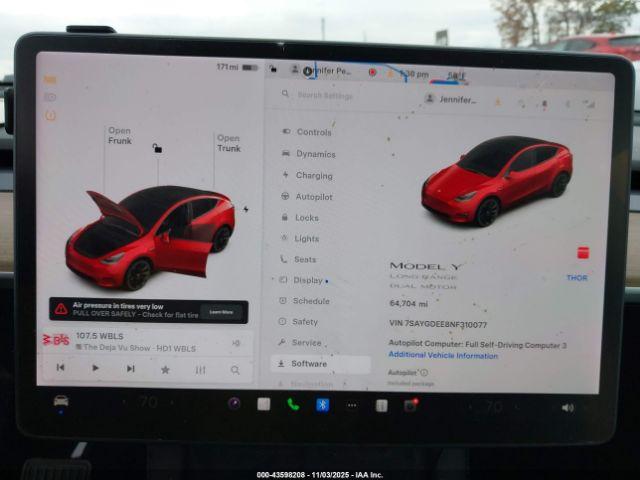Open the dashcam icon with red dot
The image size is (640, 480).
(x=411, y=405)
